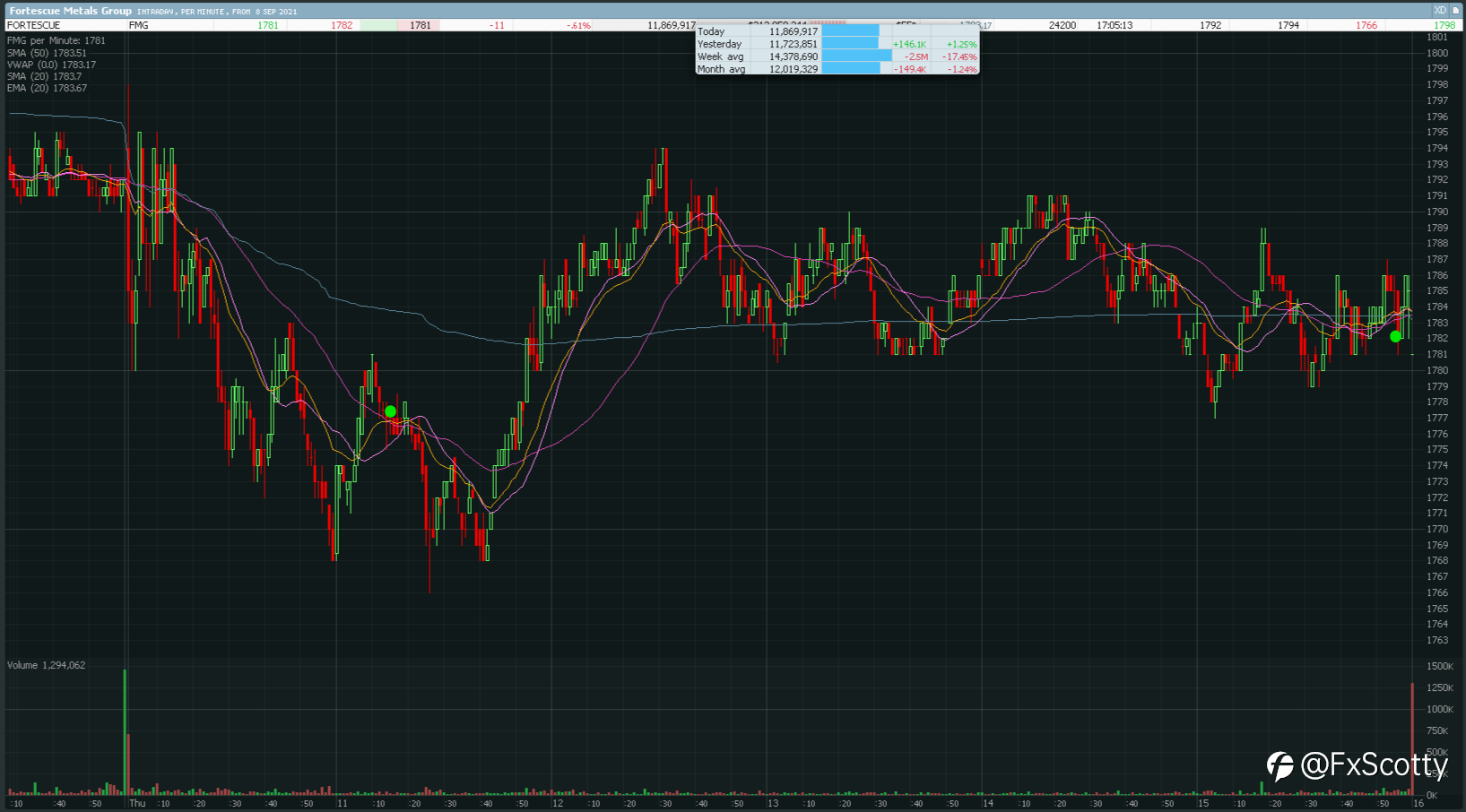
Task: Click the 17:05:13 last trade time
Action: click(1115, 25)
